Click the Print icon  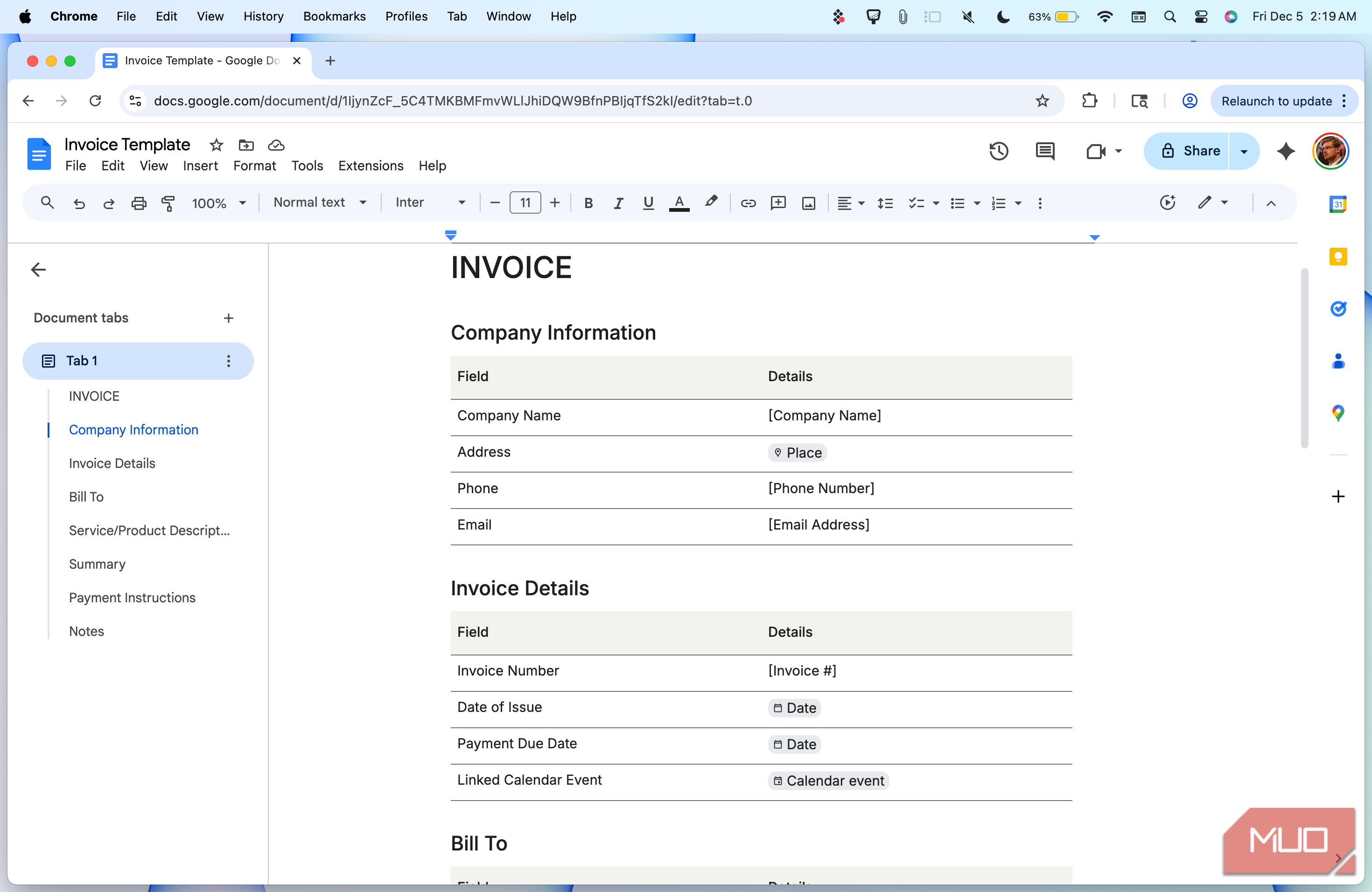click(x=138, y=203)
